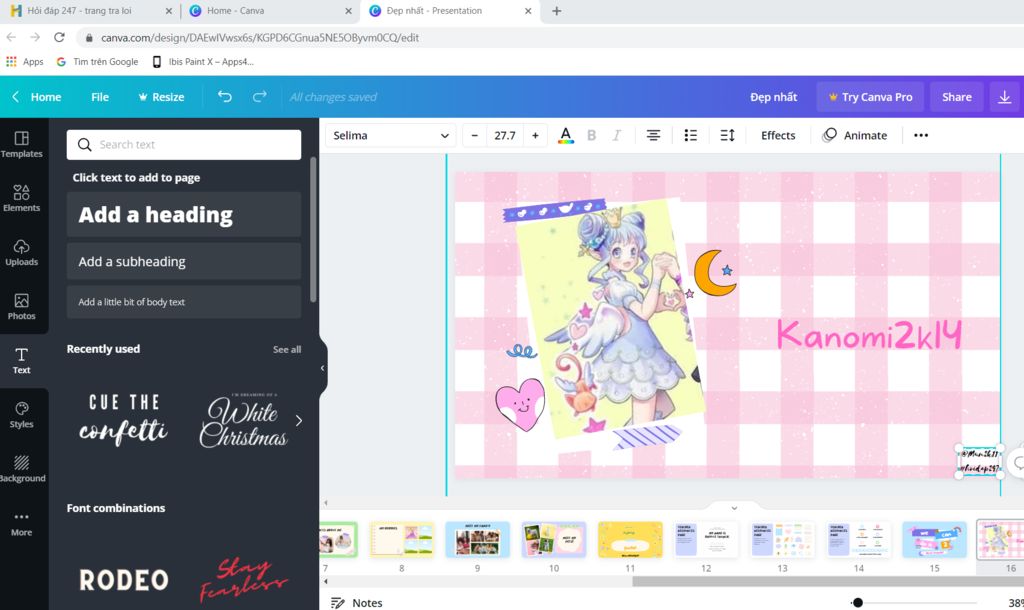The width and height of the screenshot is (1024, 610).
Task: Open the three-dot more options menu
Action: click(x=921, y=135)
